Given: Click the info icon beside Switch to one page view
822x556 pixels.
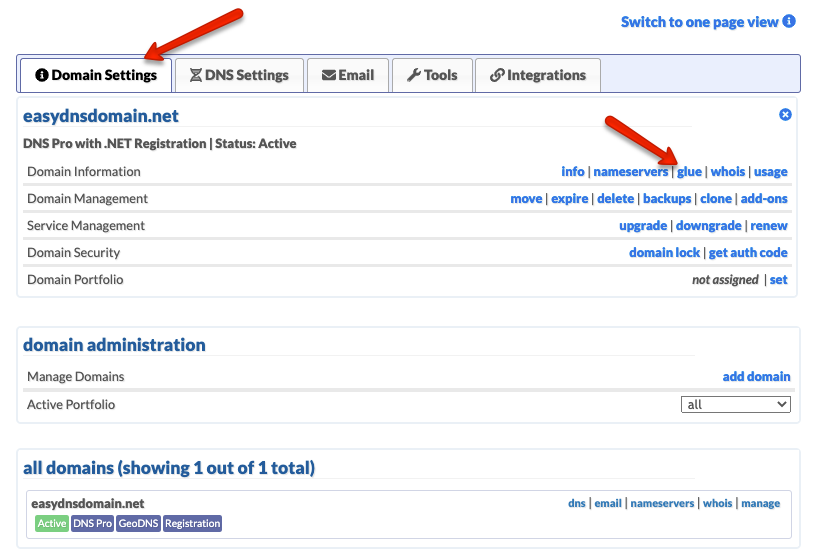Looking at the screenshot, I should point(789,21).
